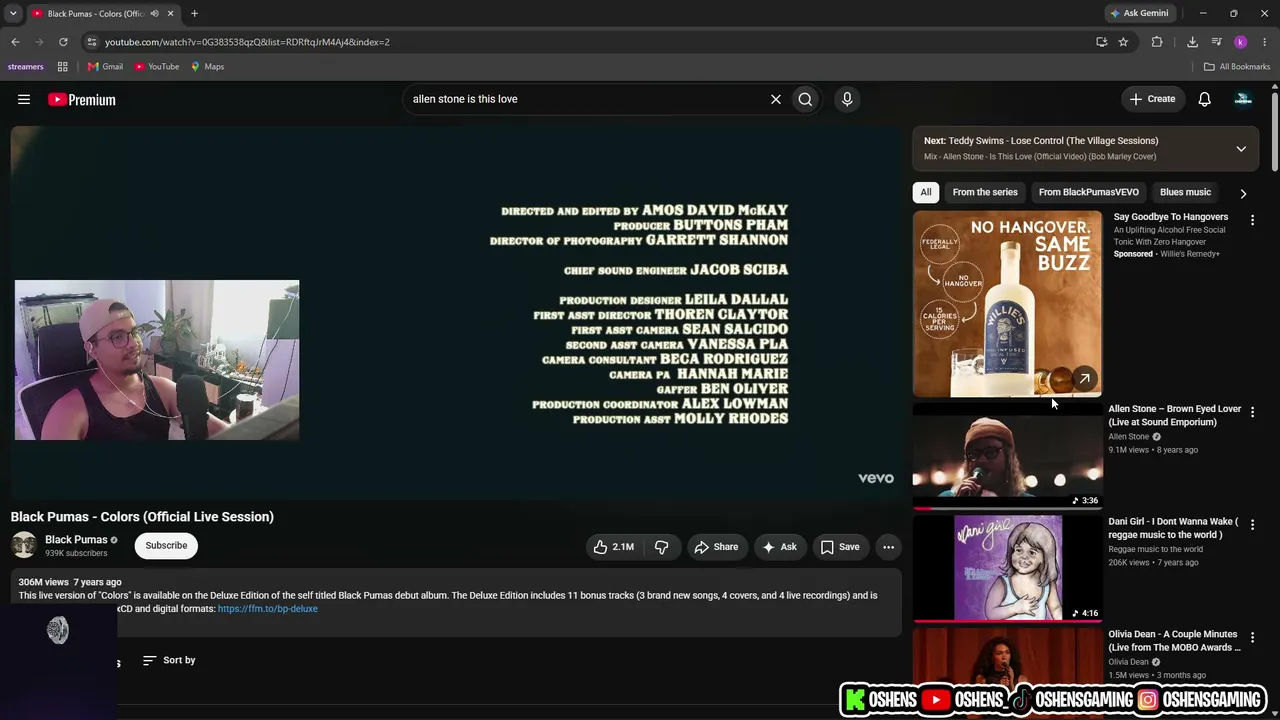
Task: Open the Olivia Dean video thumbnail
Action: point(1007,655)
